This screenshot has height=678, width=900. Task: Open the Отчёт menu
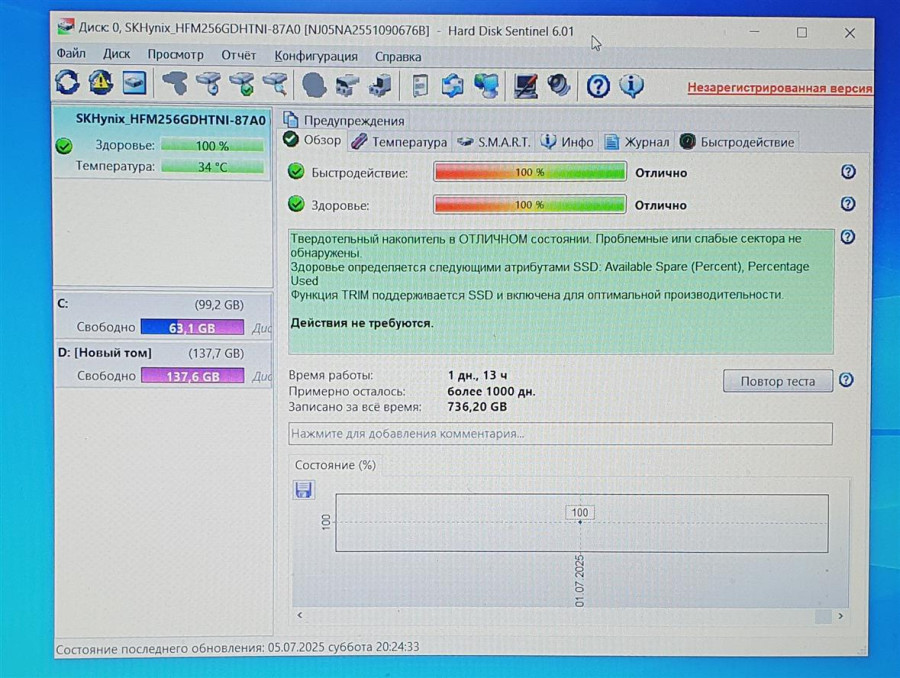point(239,56)
